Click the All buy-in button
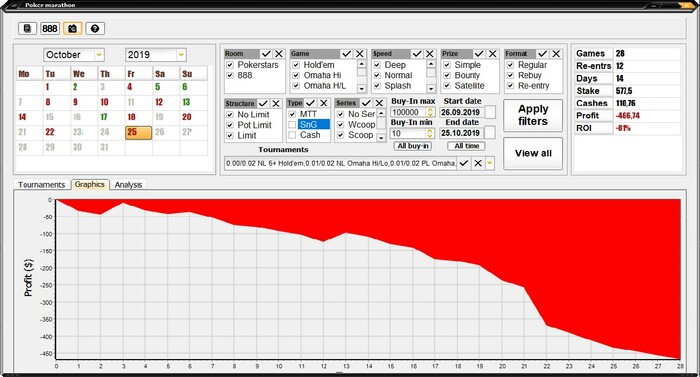The height and width of the screenshot is (377, 700). point(413,146)
